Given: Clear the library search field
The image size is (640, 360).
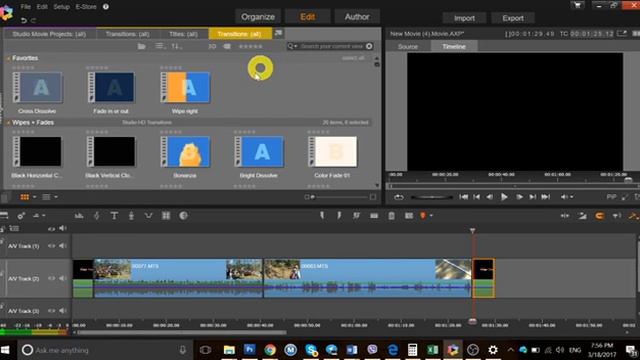Looking at the screenshot, I should coord(369,46).
